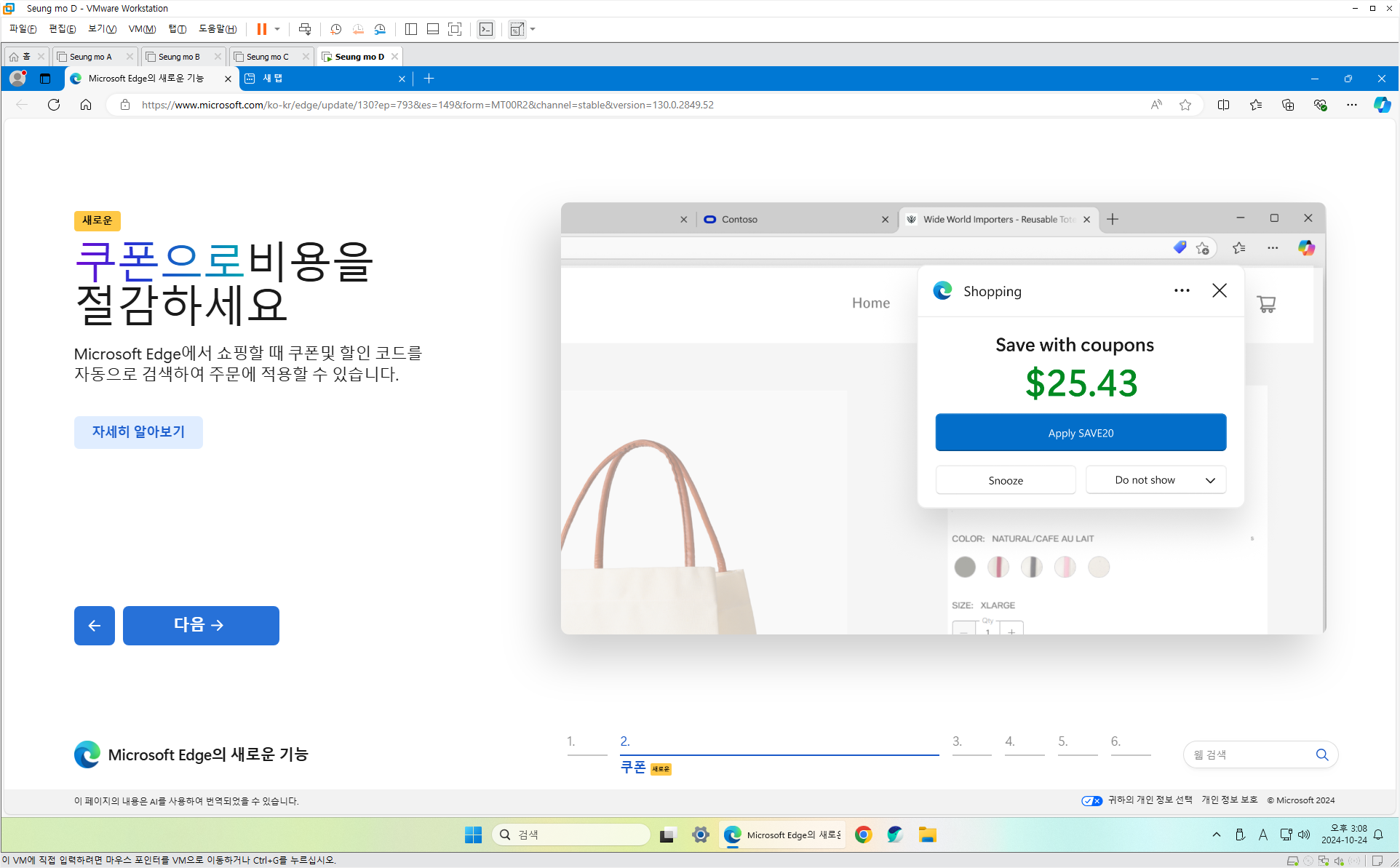This screenshot has height=868, width=1400.
Task: Focus the Edge address bar
Action: tap(640, 105)
